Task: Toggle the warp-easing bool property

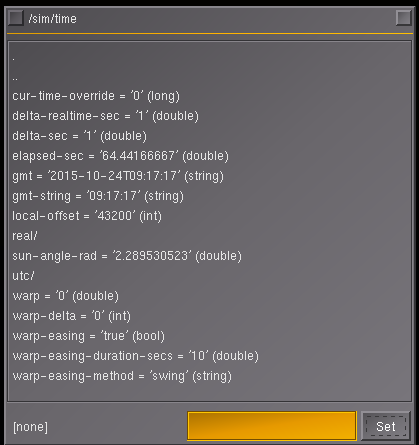Action: point(89,336)
